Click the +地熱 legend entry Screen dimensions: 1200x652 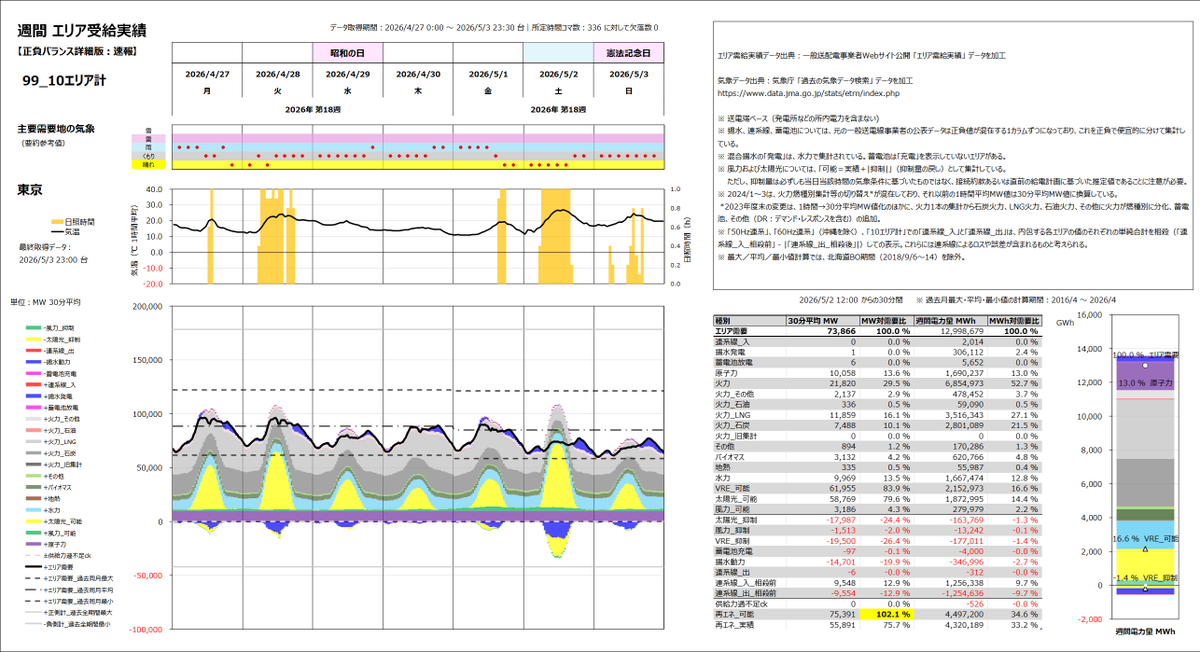pyautogui.click(x=45, y=498)
